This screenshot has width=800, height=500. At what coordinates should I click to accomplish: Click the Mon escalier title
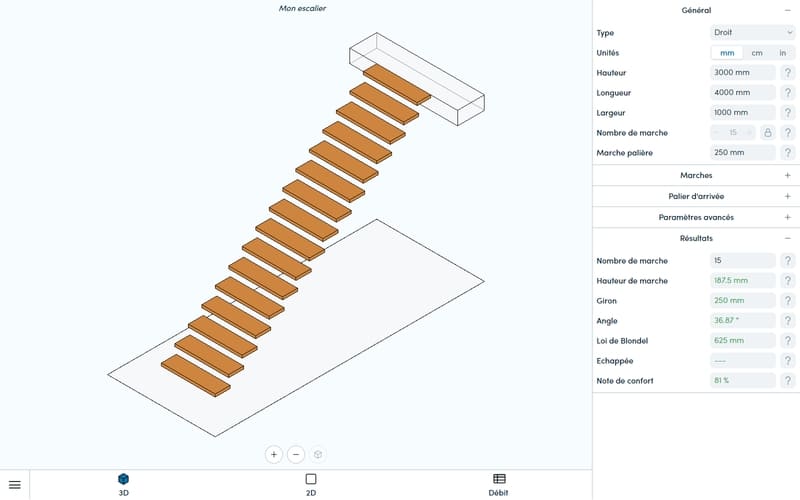click(x=302, y=8)
